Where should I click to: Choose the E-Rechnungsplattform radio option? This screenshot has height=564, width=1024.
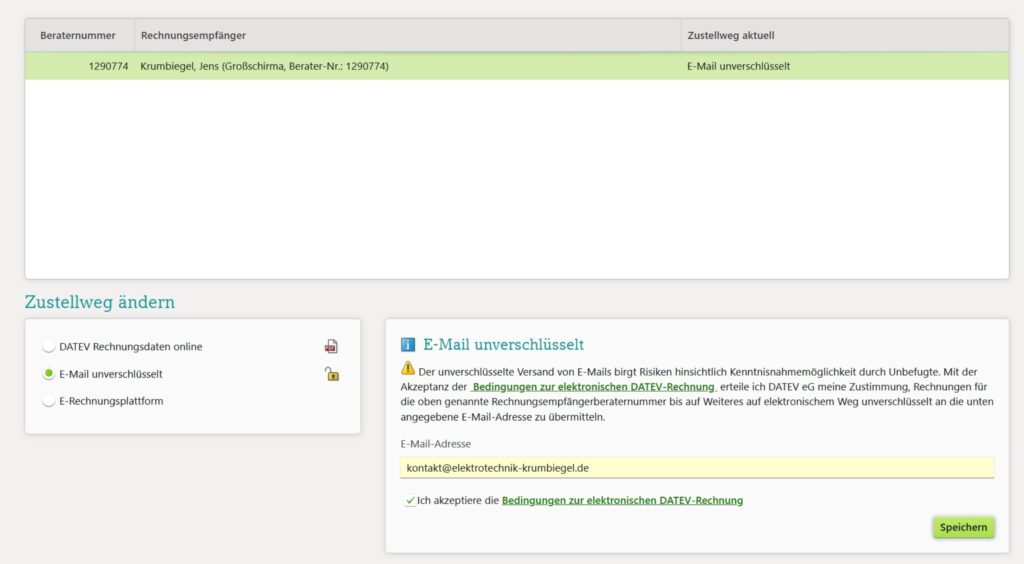click(49, 401)
